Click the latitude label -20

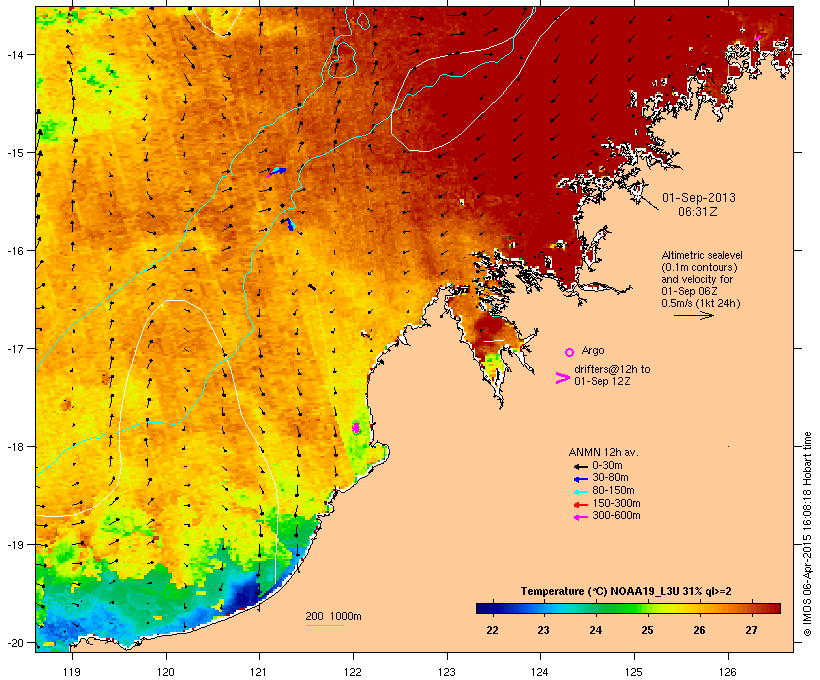pos(14,643)
